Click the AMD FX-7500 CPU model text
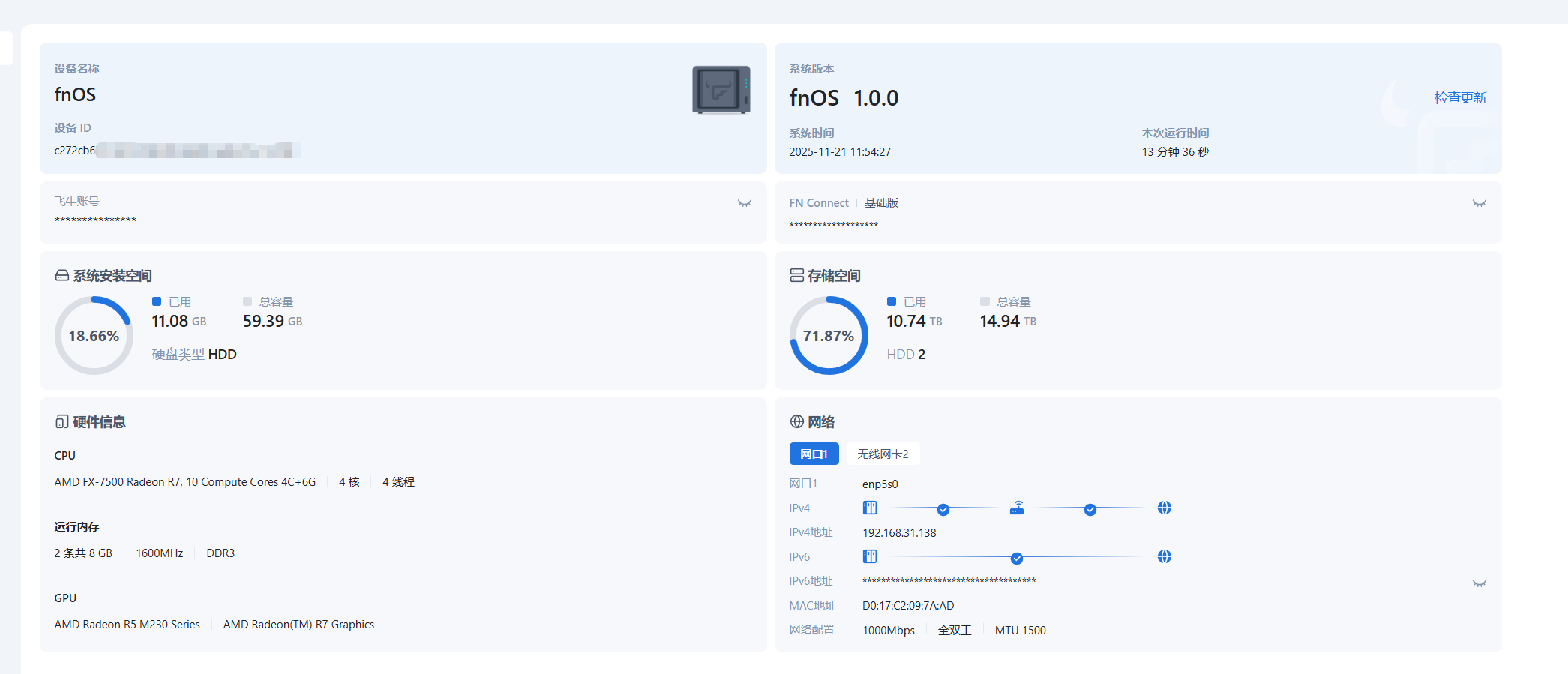Viewport: 1568px width, 674px height. [x=185, y=482]
